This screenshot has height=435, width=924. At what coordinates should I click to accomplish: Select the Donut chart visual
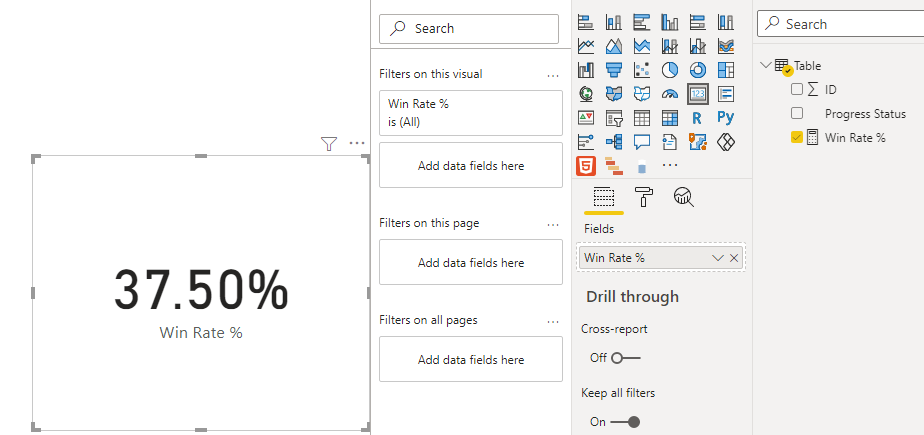pos(698,70)
